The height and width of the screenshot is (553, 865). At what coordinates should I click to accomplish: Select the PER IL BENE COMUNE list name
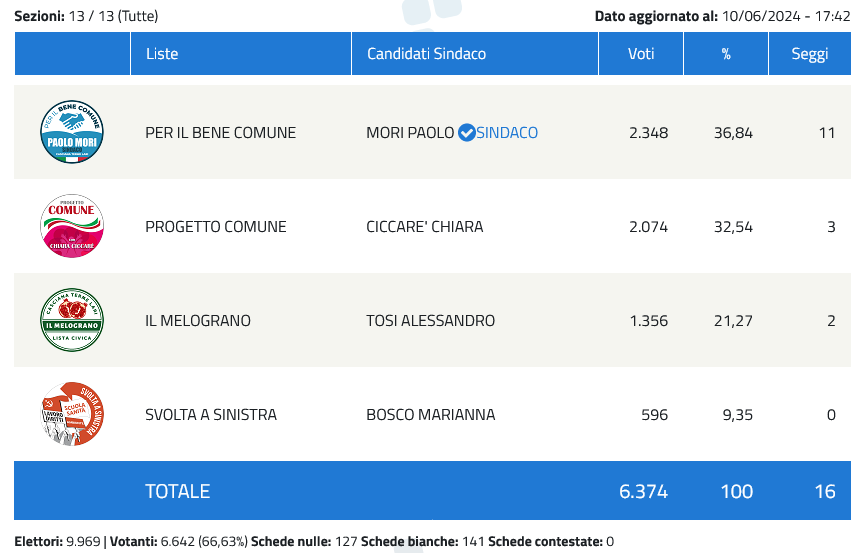tap(221, 132)
